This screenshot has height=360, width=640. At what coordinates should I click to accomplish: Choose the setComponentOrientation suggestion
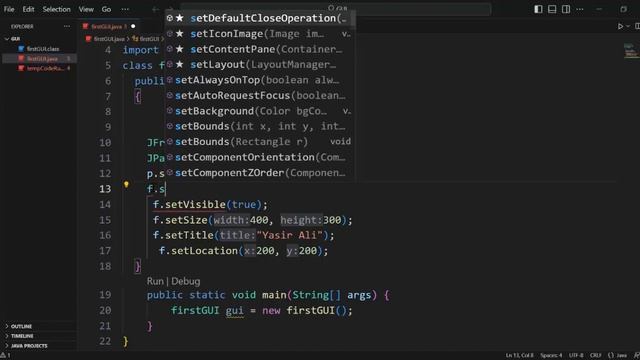click(260, 157)
